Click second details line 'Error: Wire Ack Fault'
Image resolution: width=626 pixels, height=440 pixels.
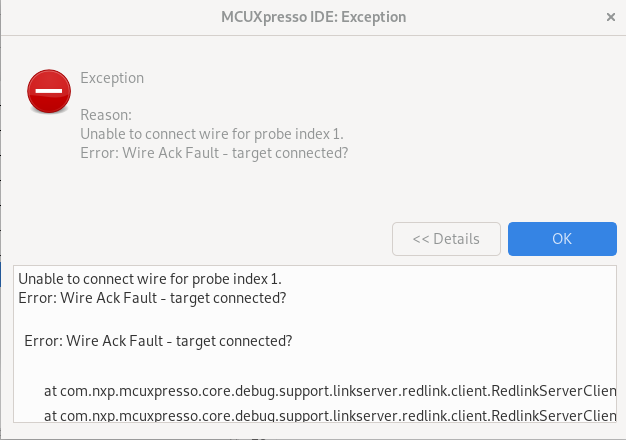(152, 298)
